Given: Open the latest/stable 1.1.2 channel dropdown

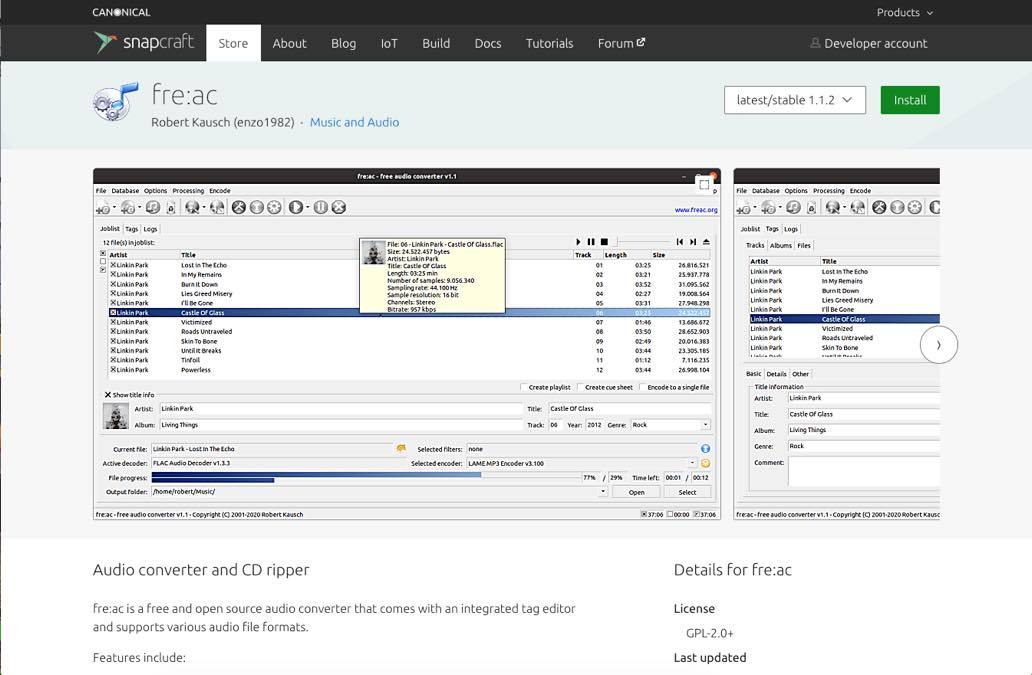Looking at the screenshot, I should point(794,100).
